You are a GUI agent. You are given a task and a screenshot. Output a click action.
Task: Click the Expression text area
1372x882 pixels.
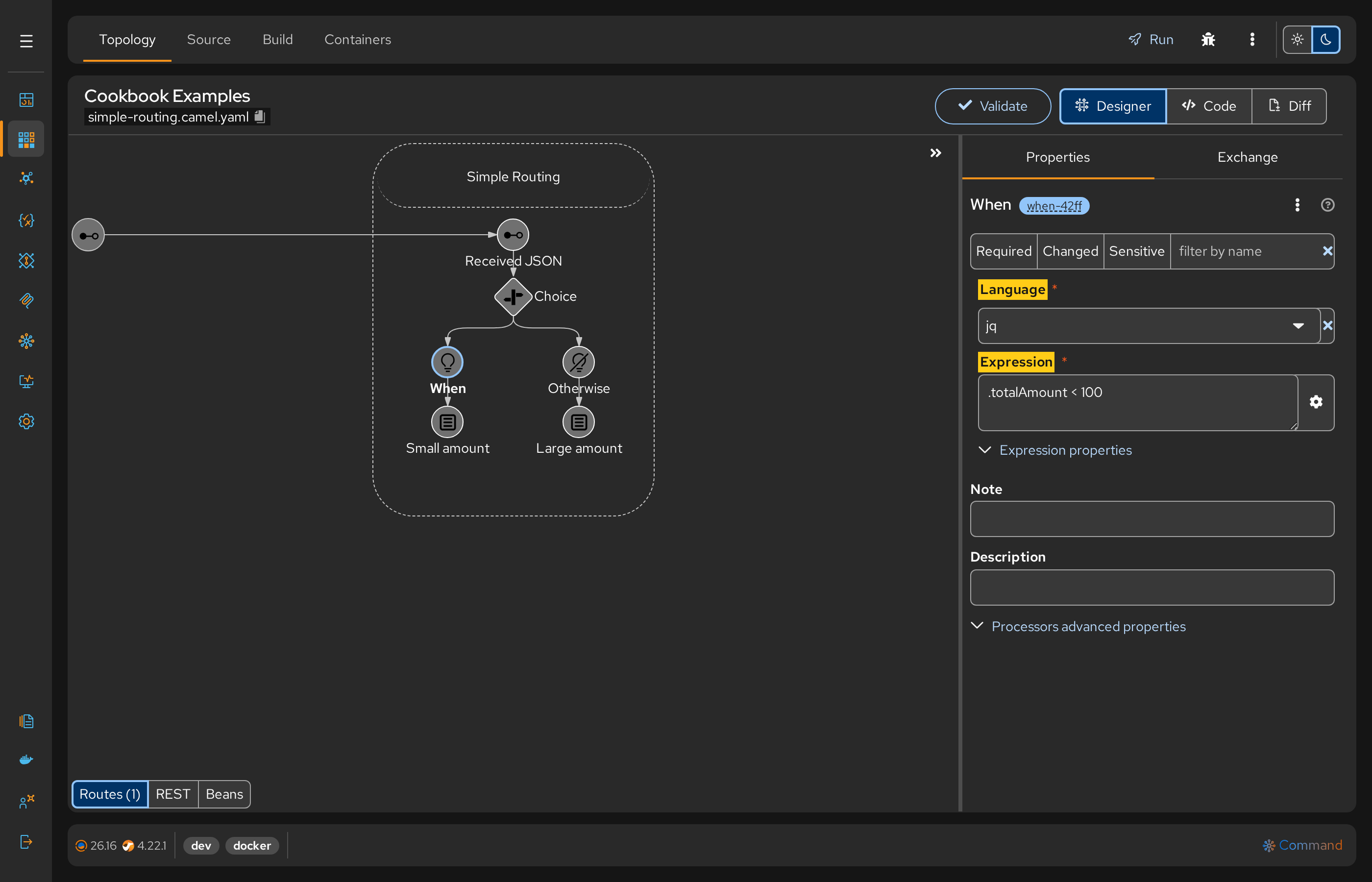click(1138, 402)
